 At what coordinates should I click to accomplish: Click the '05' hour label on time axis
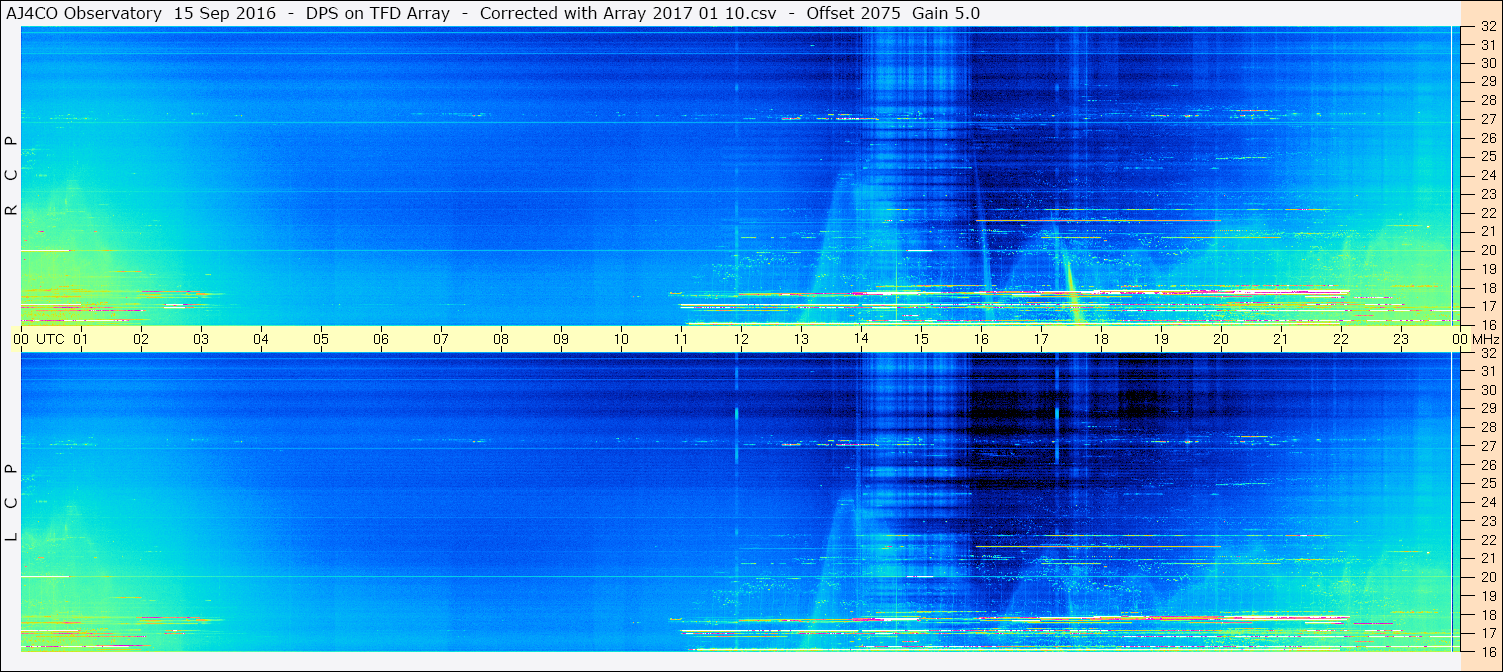click(x=321, y=339)
